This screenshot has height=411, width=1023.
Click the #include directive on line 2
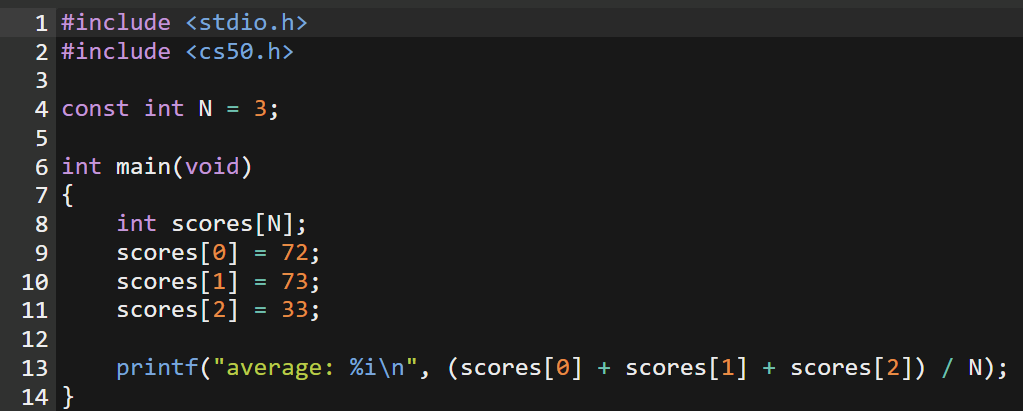(x=116, y=52)
